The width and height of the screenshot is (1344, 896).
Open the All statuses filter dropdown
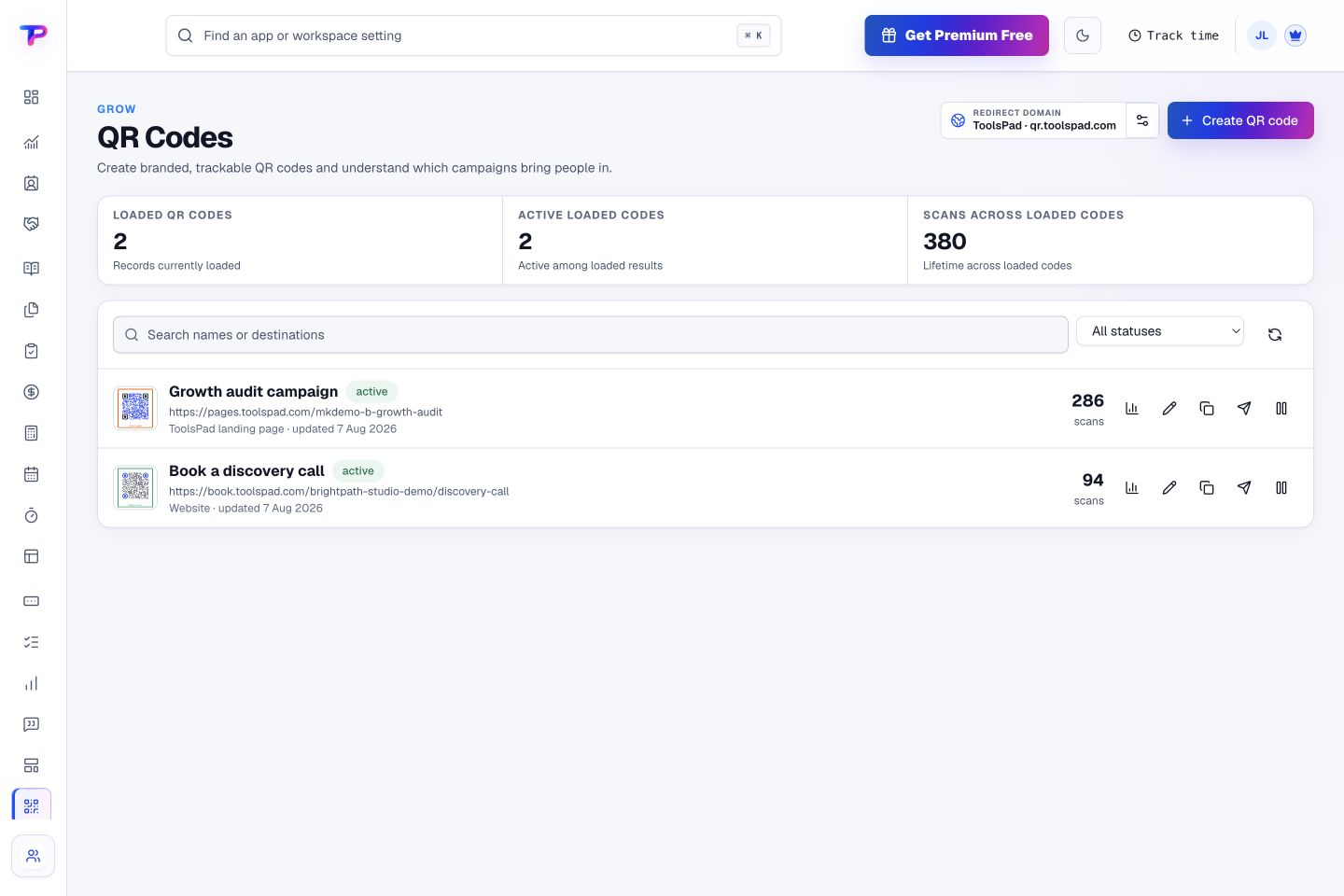[x=1160, y=331]
